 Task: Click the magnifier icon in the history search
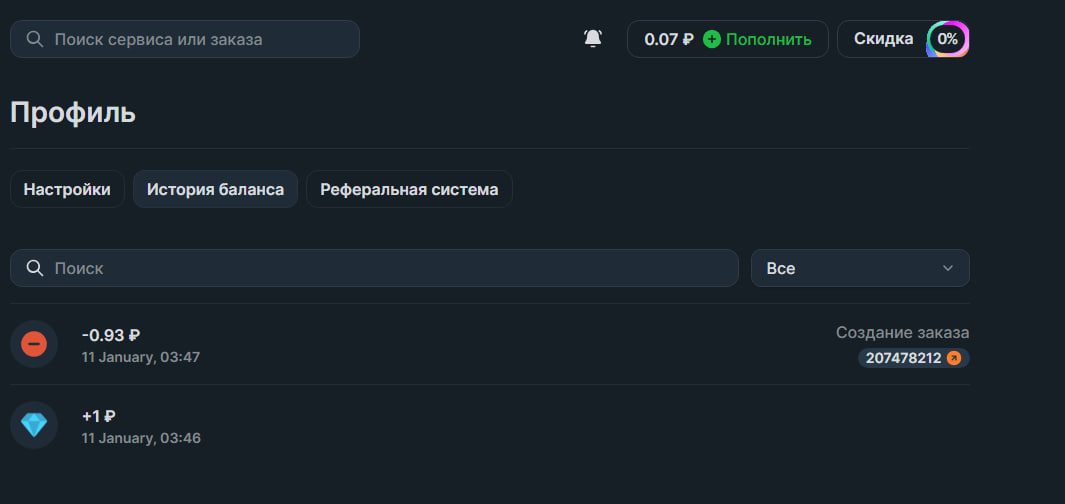point(35,268)
